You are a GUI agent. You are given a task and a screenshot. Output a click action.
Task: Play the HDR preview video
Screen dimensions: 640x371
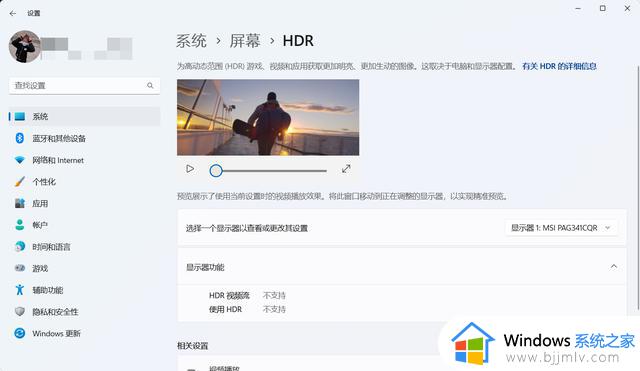pyautogui.click(x=190, y=169)
